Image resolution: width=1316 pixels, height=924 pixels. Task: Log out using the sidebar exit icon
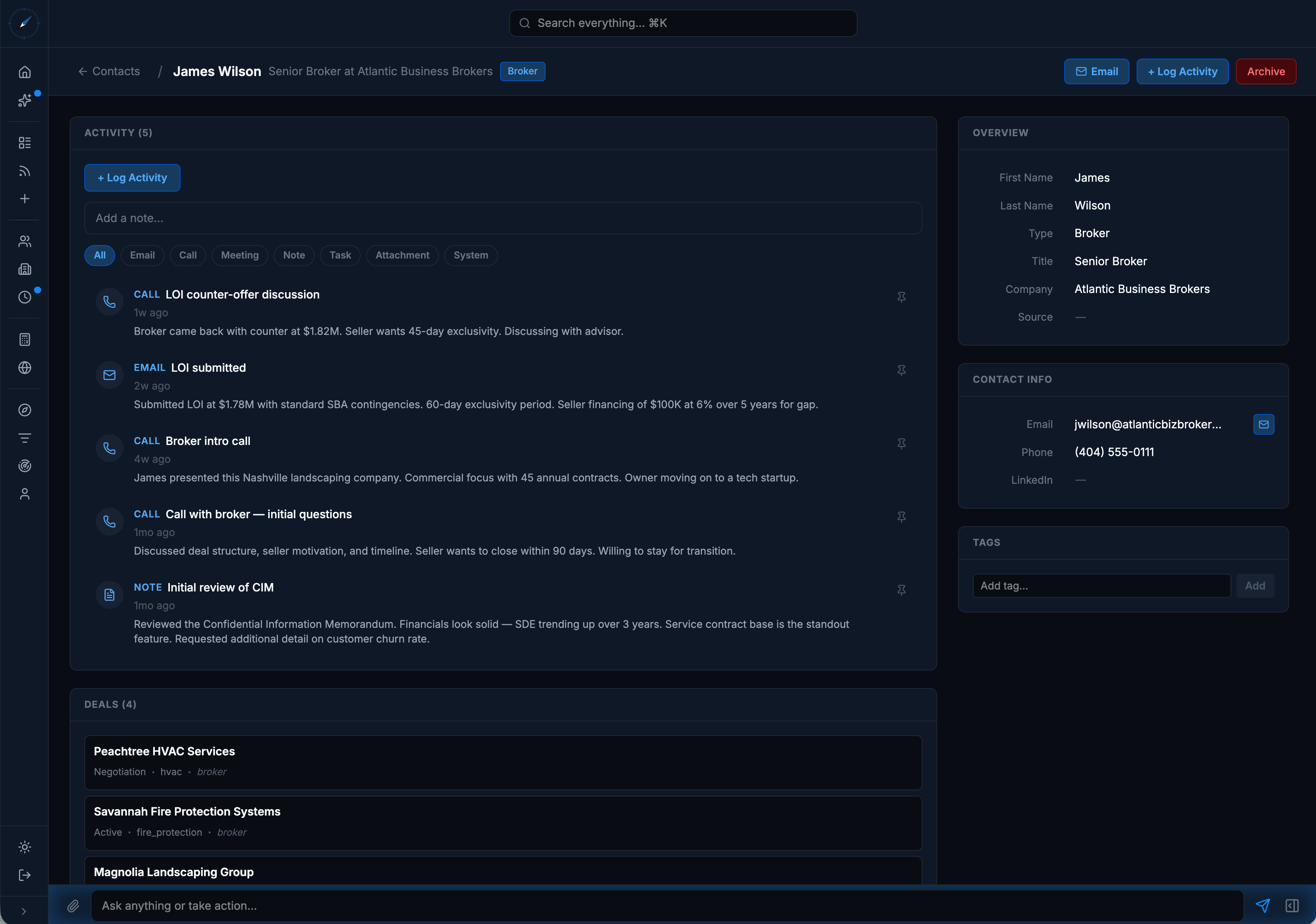pyautogui.click(x=24, y=875)
